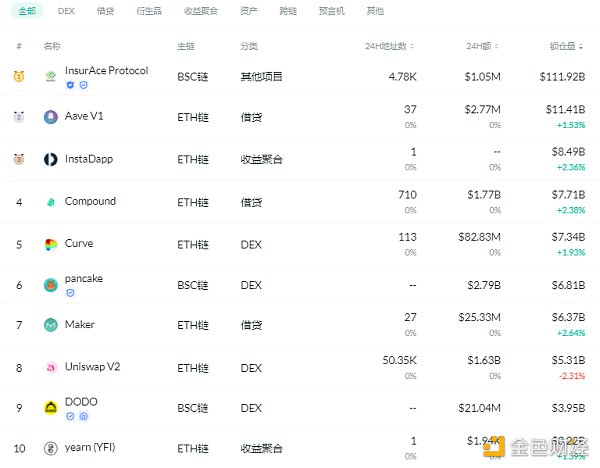Open the Uniswap V2 project name link

(x=94, y=366)
